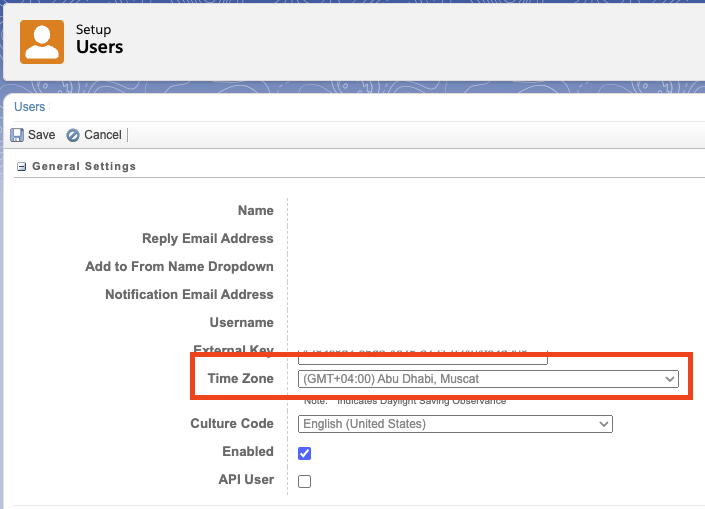The image size is (705, 509).
Task: Click the Users page title
Action: click(99, 47)
